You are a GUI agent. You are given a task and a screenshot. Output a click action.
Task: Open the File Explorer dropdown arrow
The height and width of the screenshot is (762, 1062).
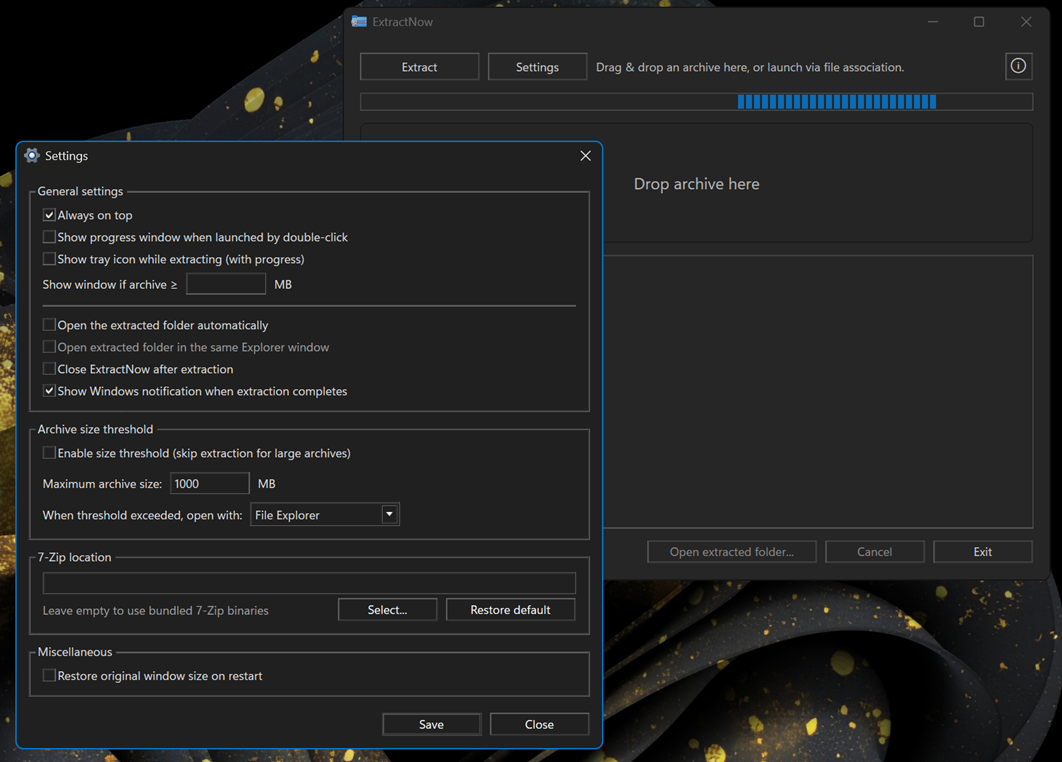click(x=389, y=515)
